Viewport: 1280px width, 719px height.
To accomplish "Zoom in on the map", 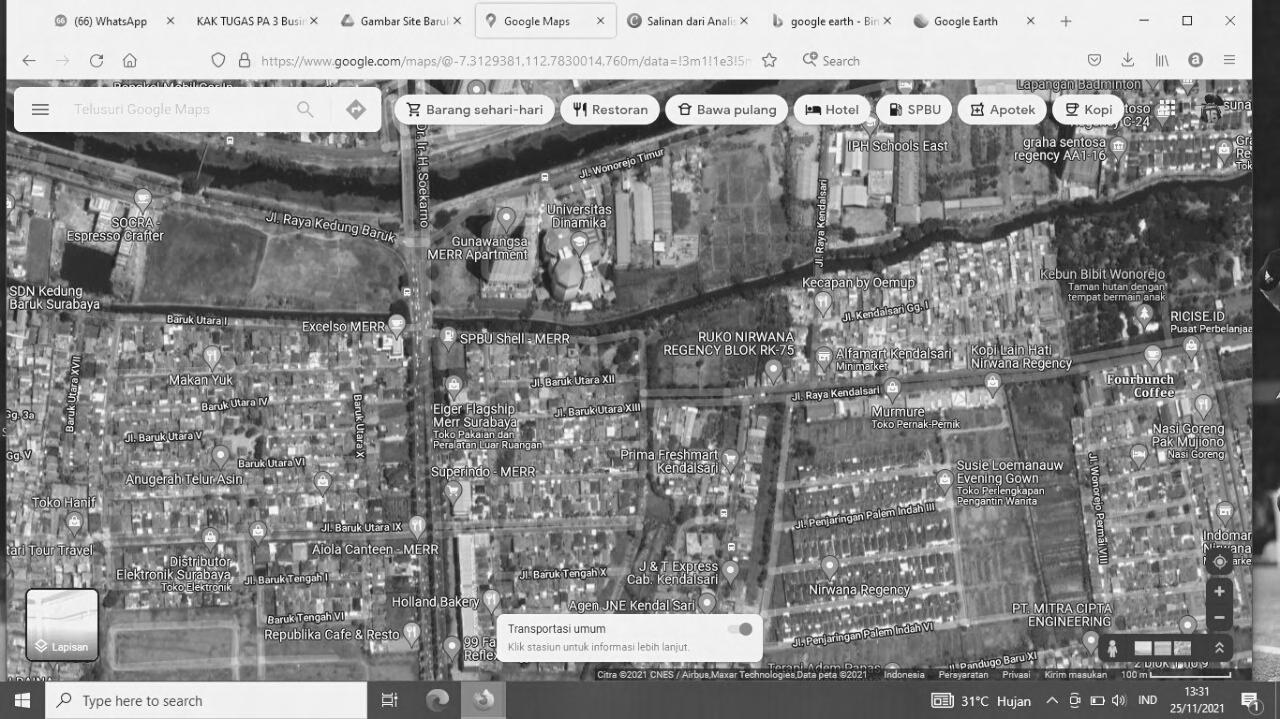I will pos(1219,592).
